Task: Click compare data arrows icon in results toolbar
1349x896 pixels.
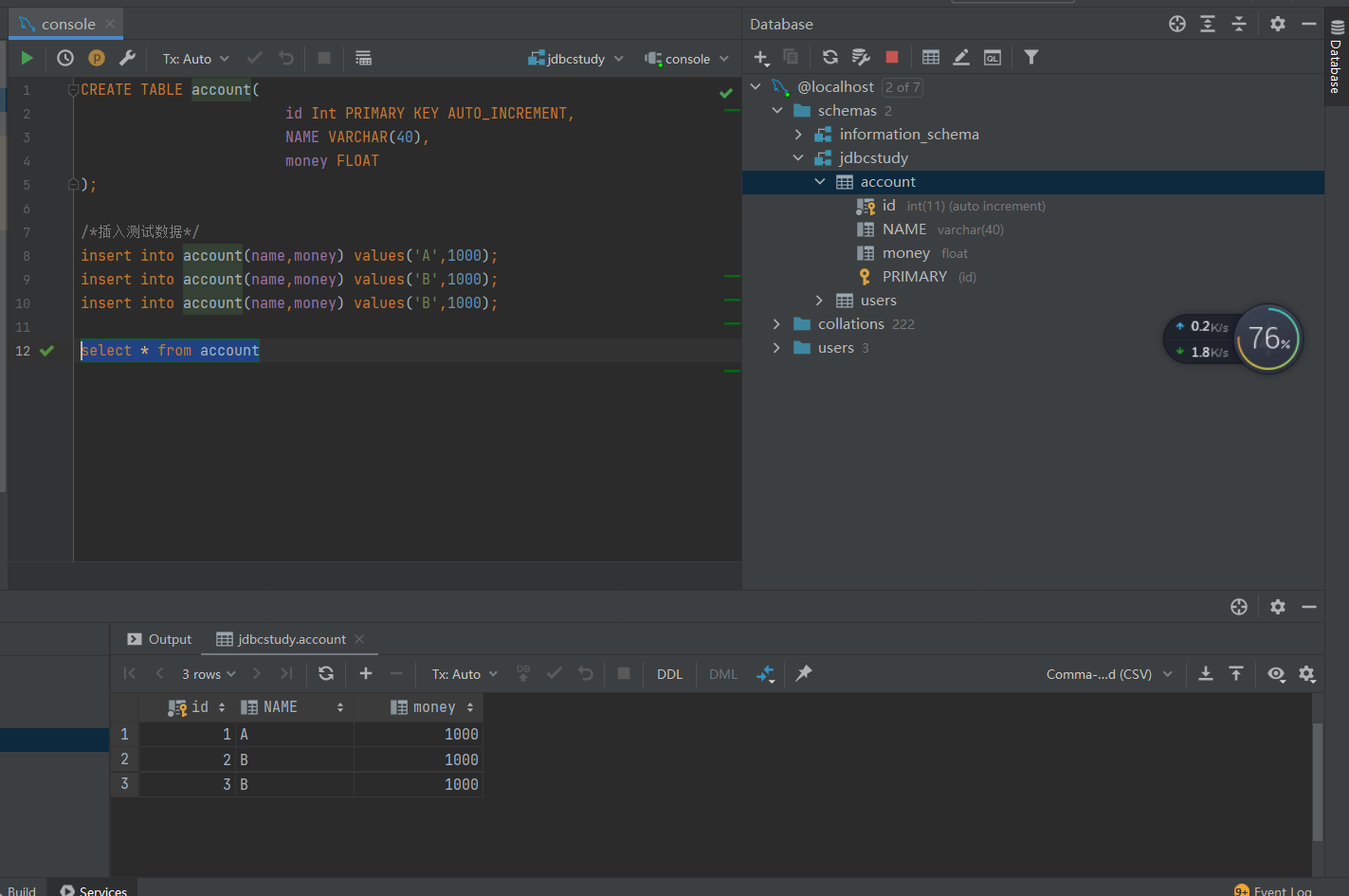Action: 766,674
